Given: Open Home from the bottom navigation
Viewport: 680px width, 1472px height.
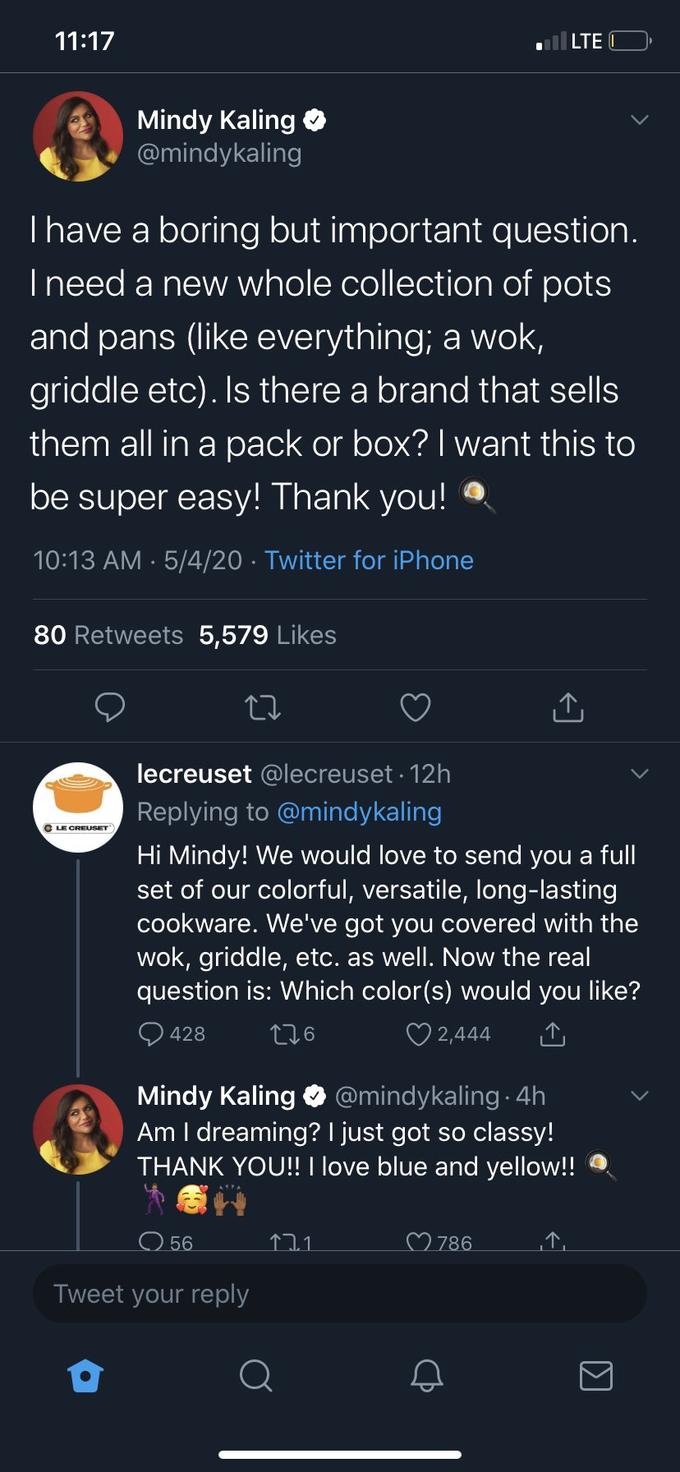Looking at the screenshot, I should (x=85, y=1375).
